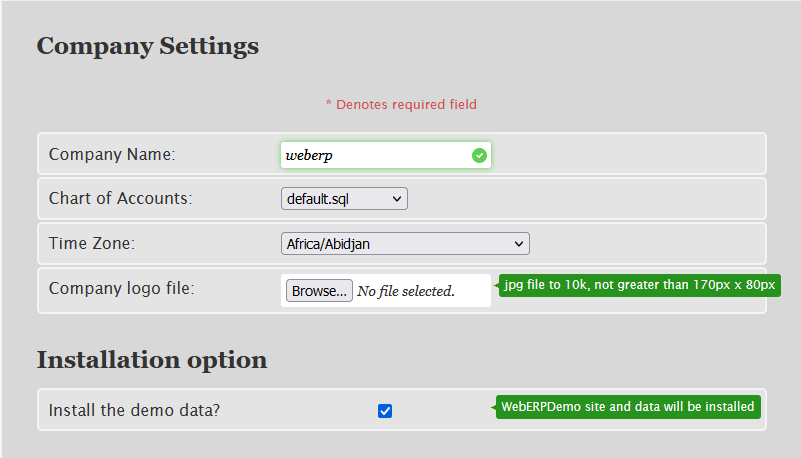Click the Browse button for logo file
The width and height of the screenshot is (801, 458).
coord(319,291)
